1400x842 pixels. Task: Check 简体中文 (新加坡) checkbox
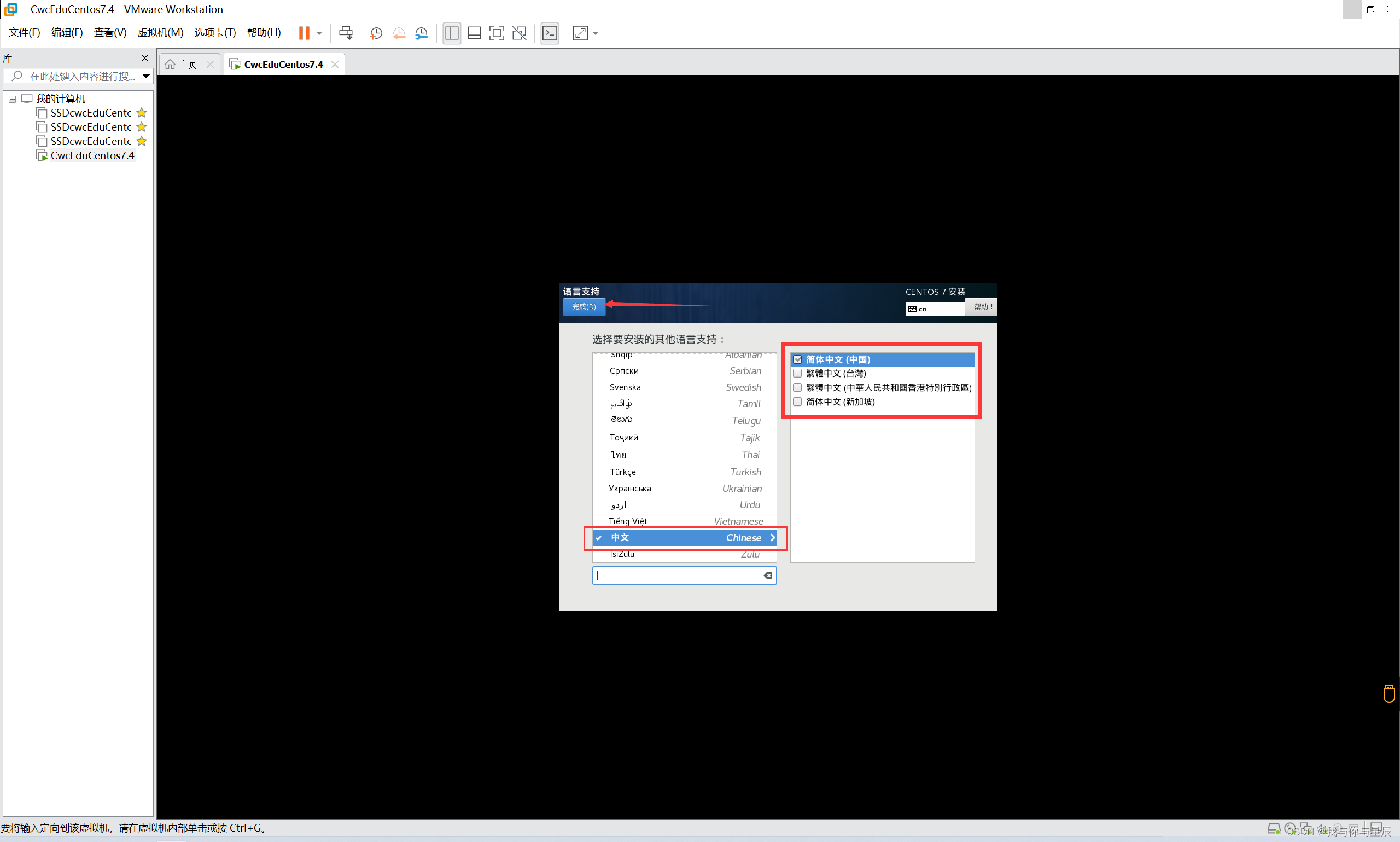tap(797, 402)
